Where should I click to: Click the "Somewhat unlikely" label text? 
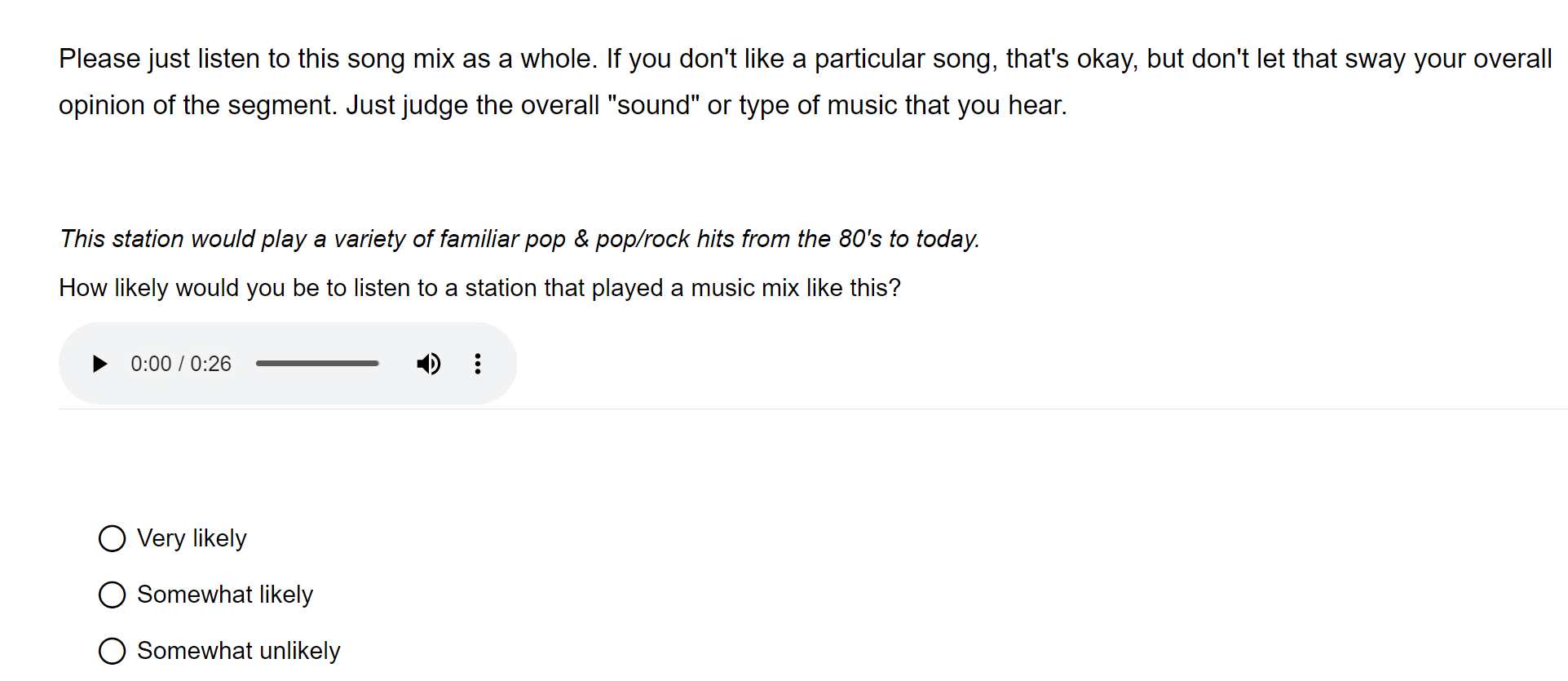click(239, 651)
